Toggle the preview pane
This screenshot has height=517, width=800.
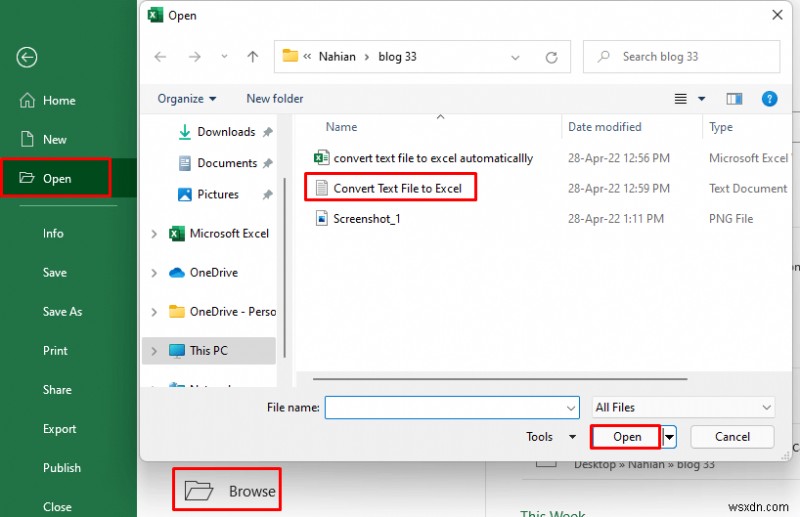click(x=734, y=99)
